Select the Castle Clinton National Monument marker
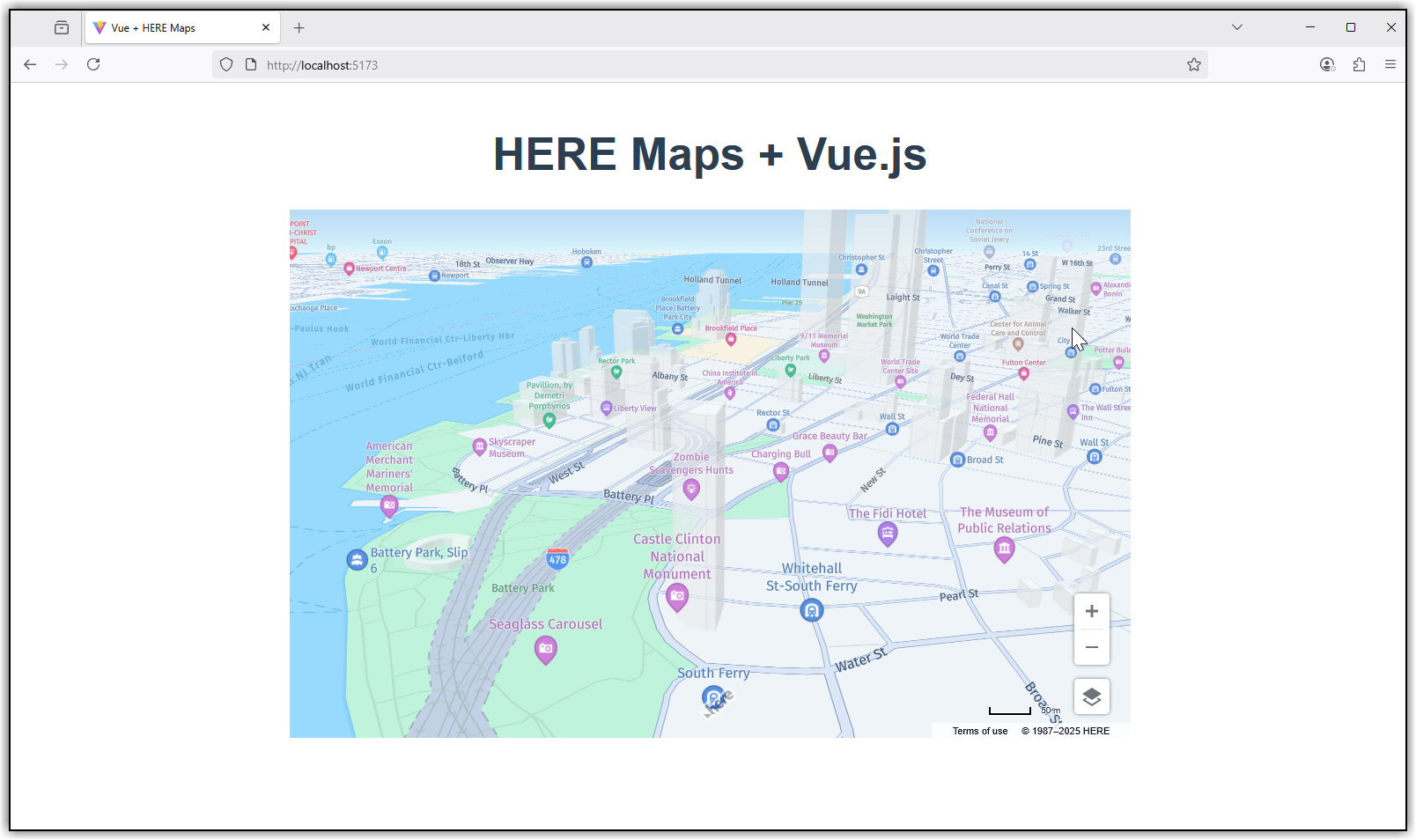This screenshot has height=840, width=1416. [x=676, y=598]
